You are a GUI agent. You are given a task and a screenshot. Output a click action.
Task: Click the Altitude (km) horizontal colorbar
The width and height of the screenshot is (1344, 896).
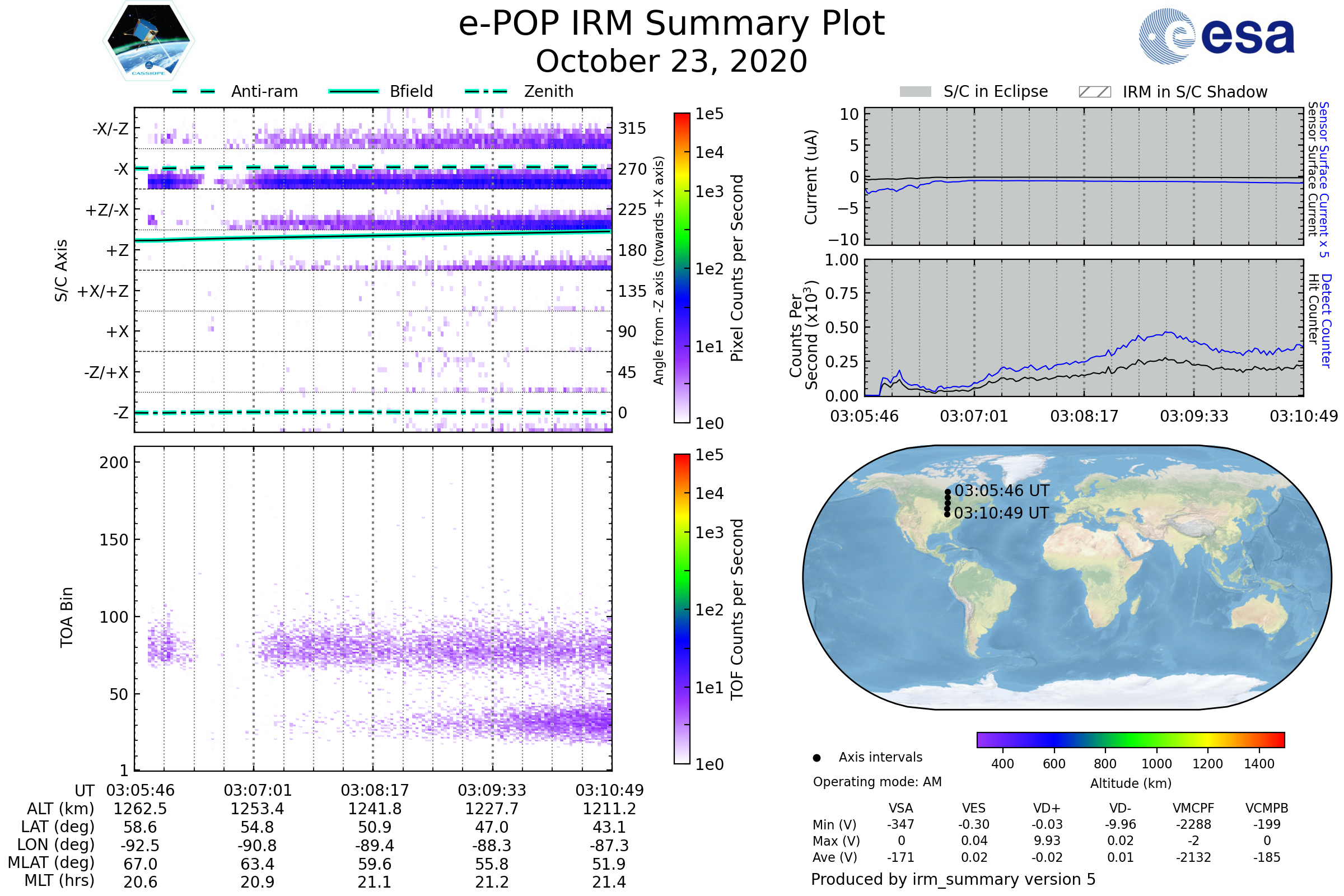coord(1131,740)
